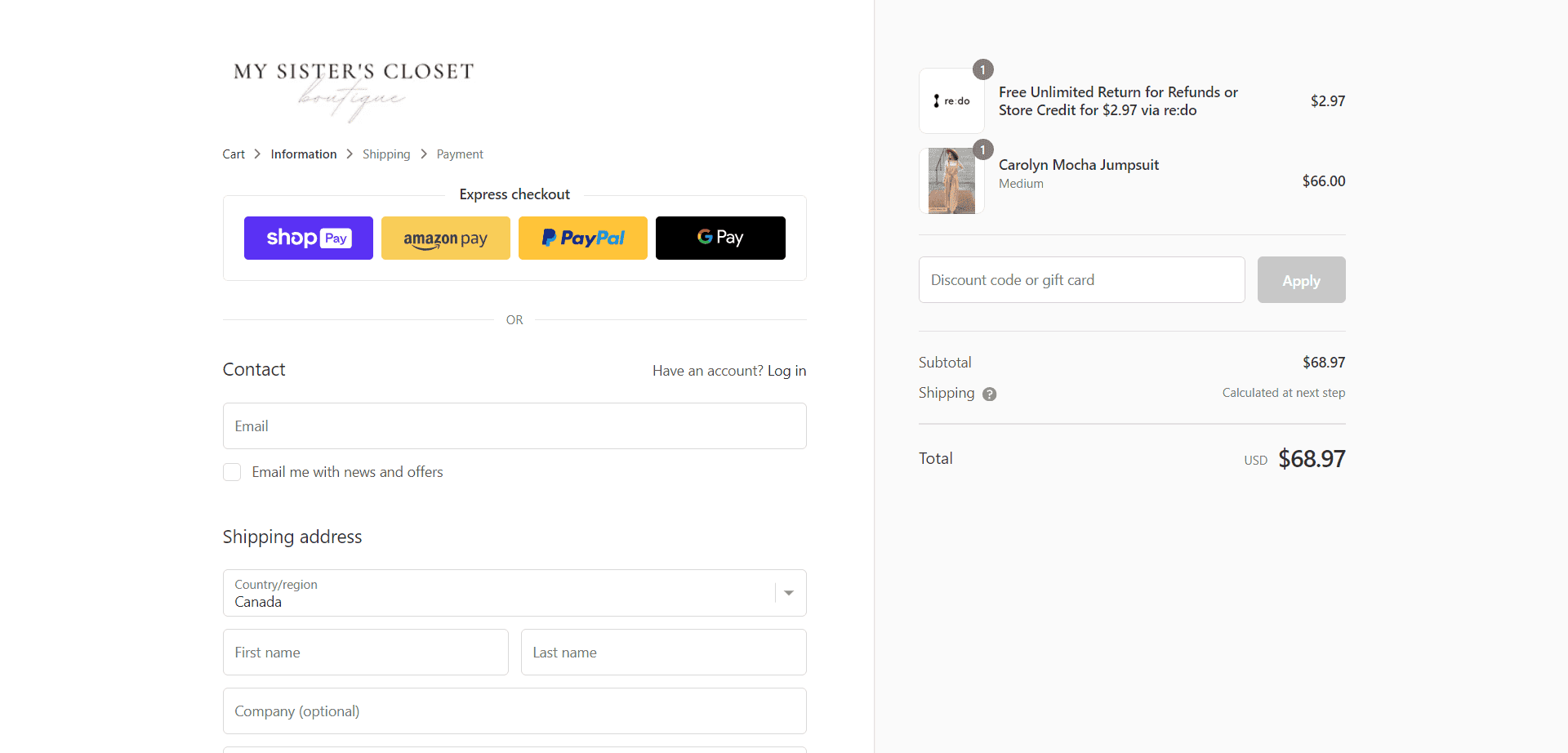
Task: Focus the Discount code or gift card field
Action: tap(1081, 280)
